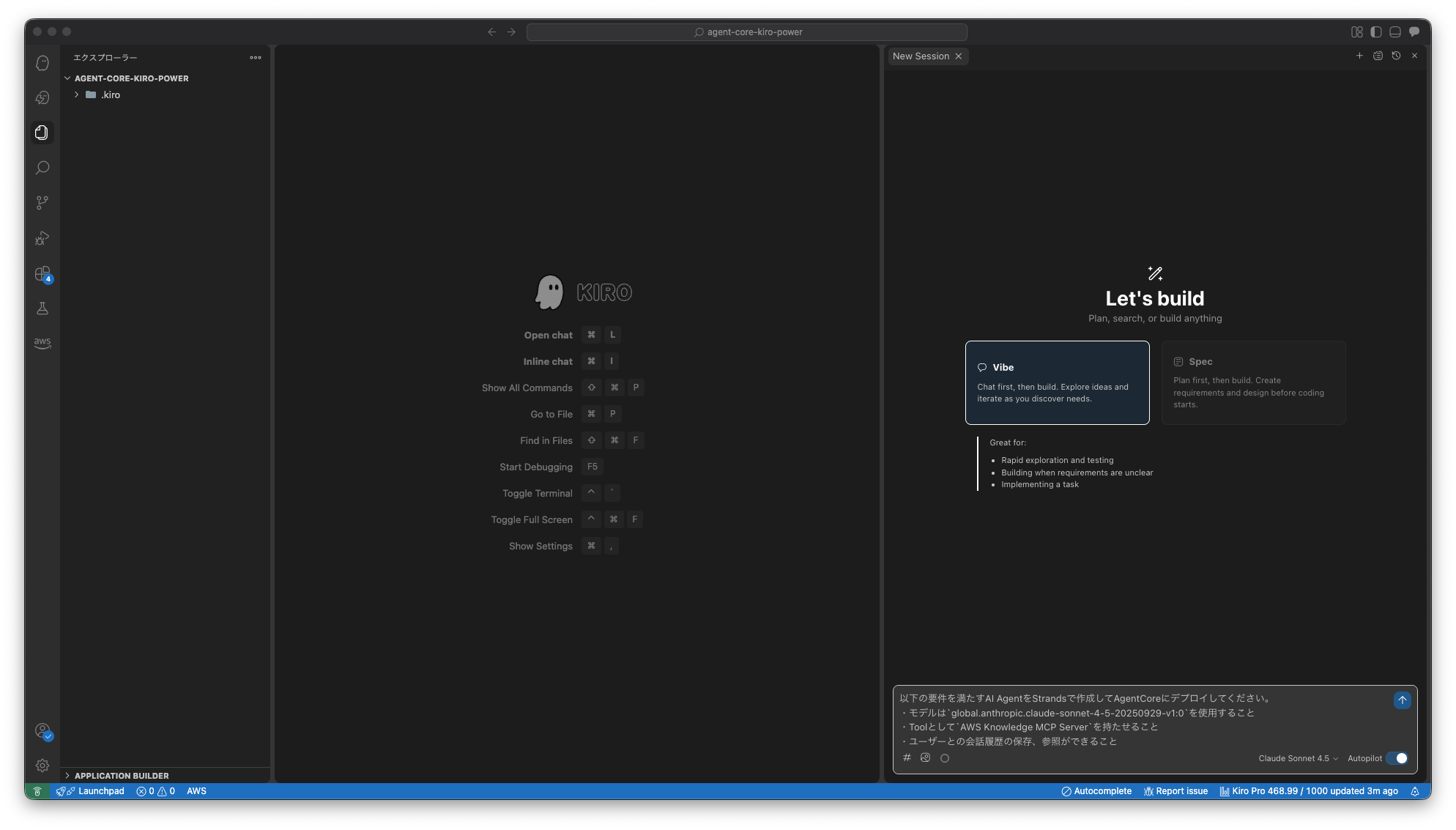
Task: Open the Search view in activity bar
Action: pyautogui.click(x=42, y=168)
